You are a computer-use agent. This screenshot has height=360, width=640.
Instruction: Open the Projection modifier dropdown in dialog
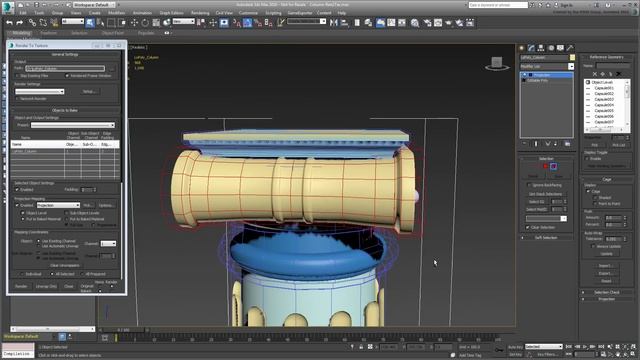click(58, 205)
